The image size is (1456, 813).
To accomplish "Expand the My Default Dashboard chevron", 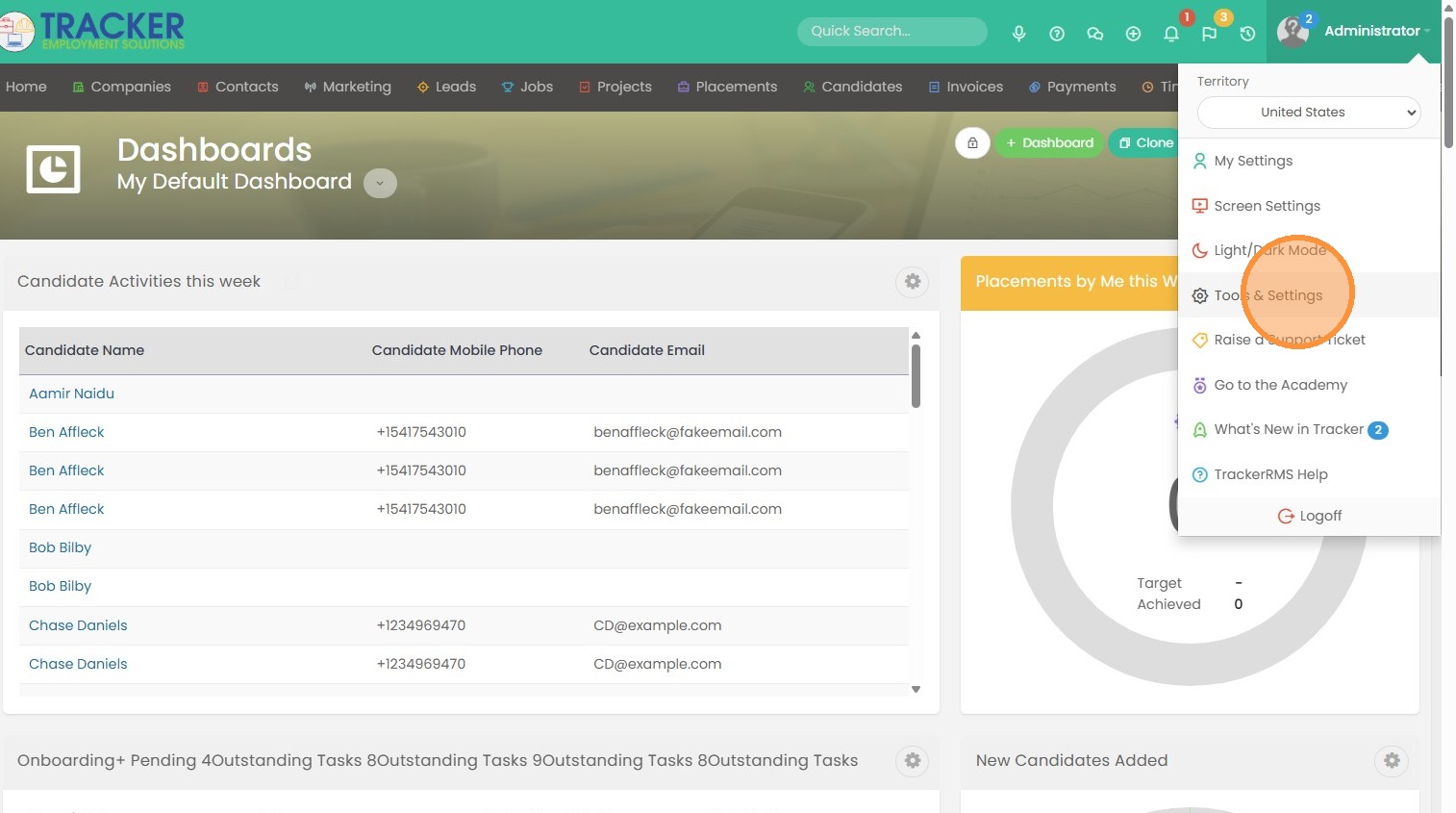I will point(380,183).
